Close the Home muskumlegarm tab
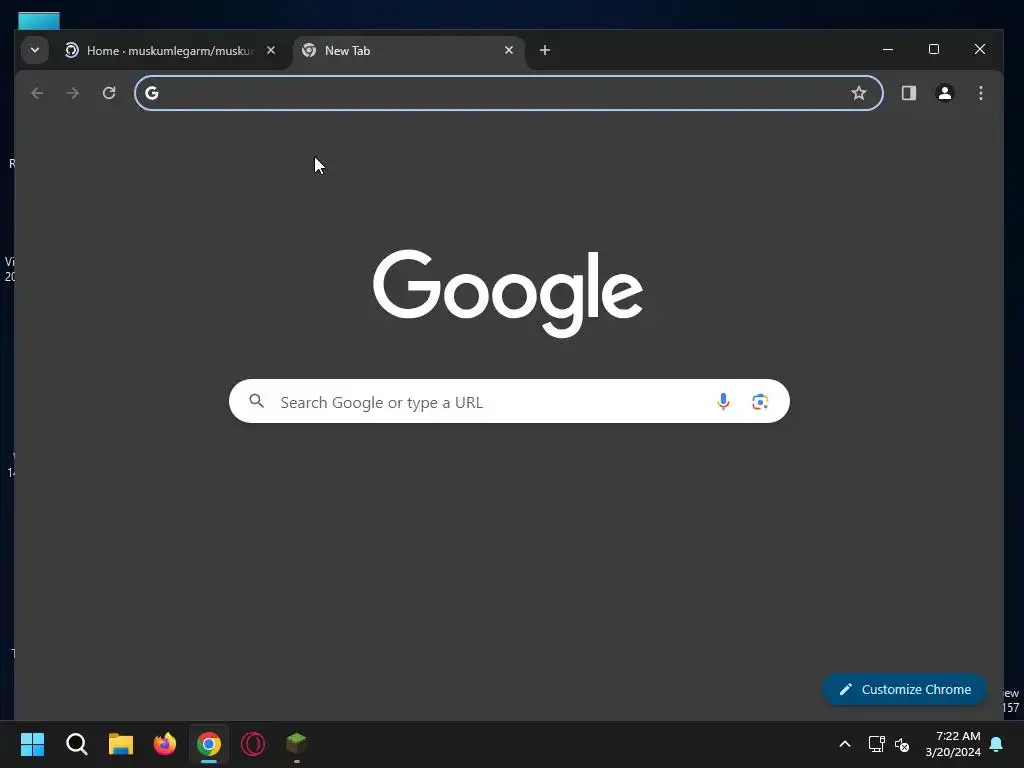This screenshot has width=1024, height=768. [271, 50]
